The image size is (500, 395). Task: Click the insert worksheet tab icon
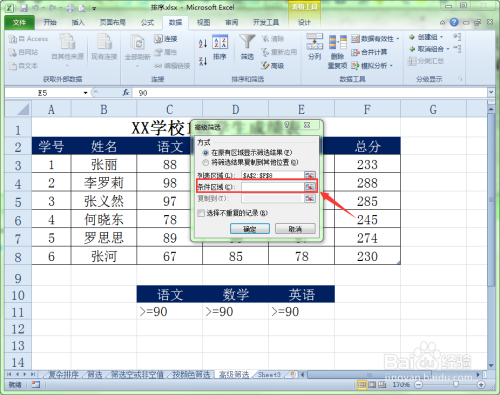click(293, 374)
